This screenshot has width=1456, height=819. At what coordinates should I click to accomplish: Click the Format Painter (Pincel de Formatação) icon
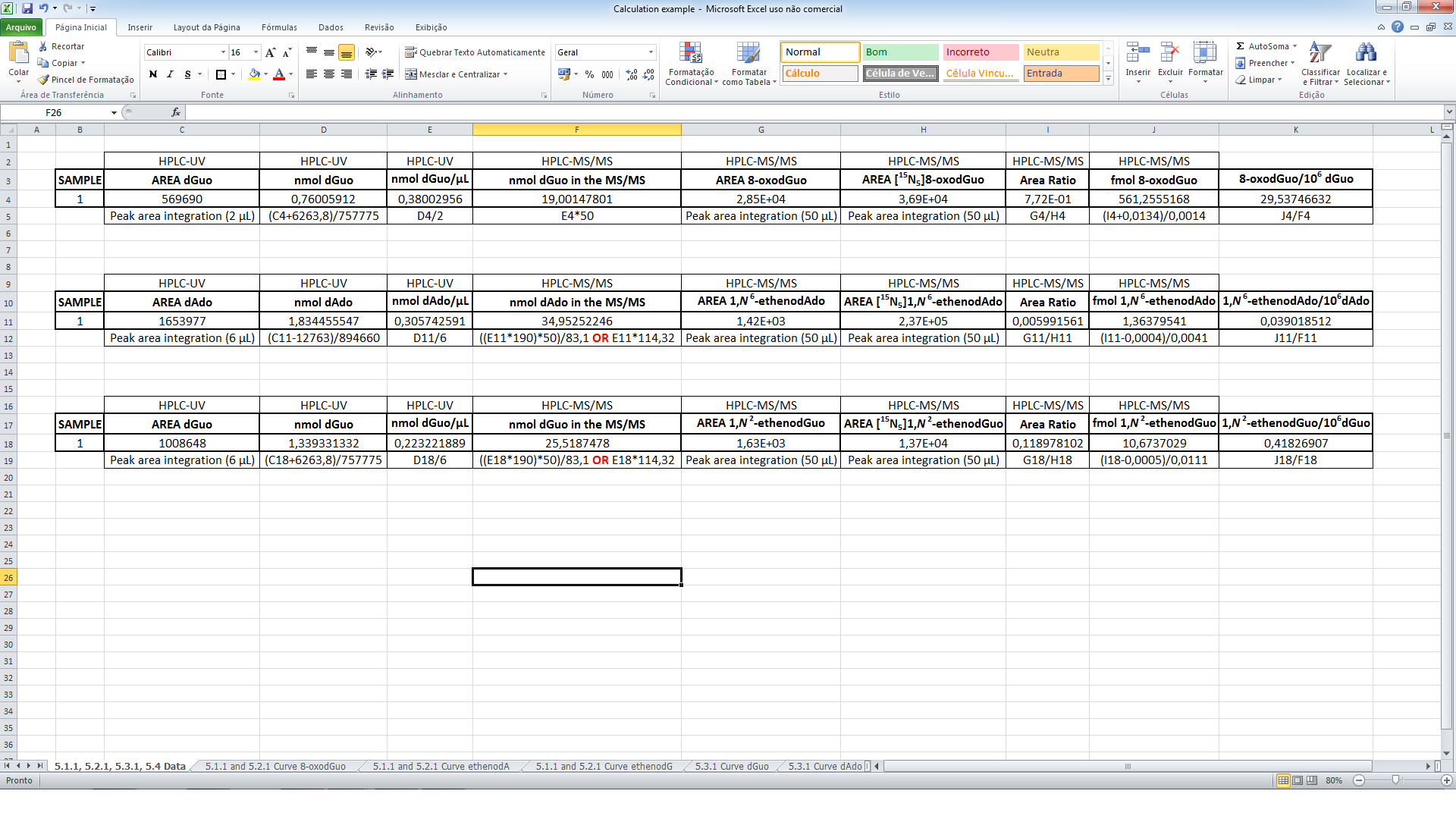[44, 80]
